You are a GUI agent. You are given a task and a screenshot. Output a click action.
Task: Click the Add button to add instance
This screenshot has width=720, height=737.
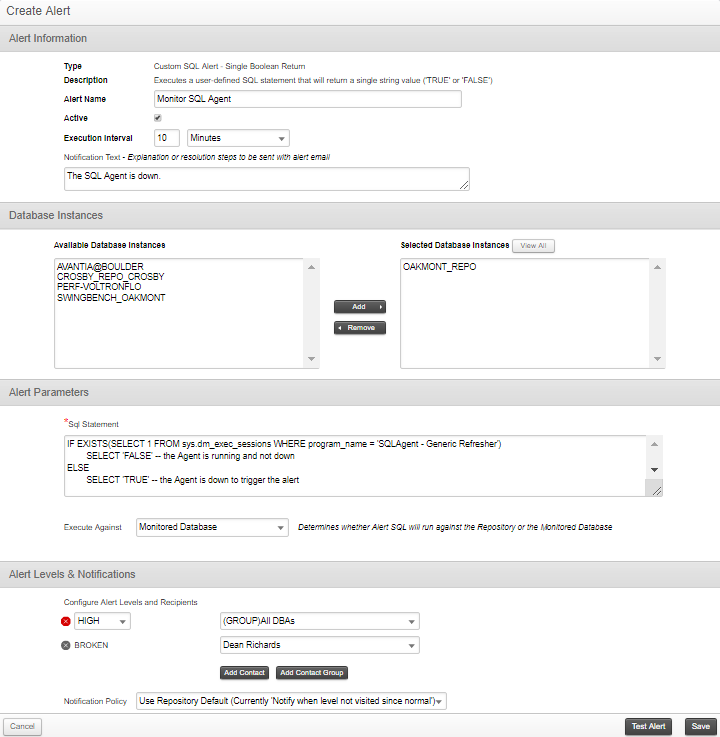coord(360,307)
